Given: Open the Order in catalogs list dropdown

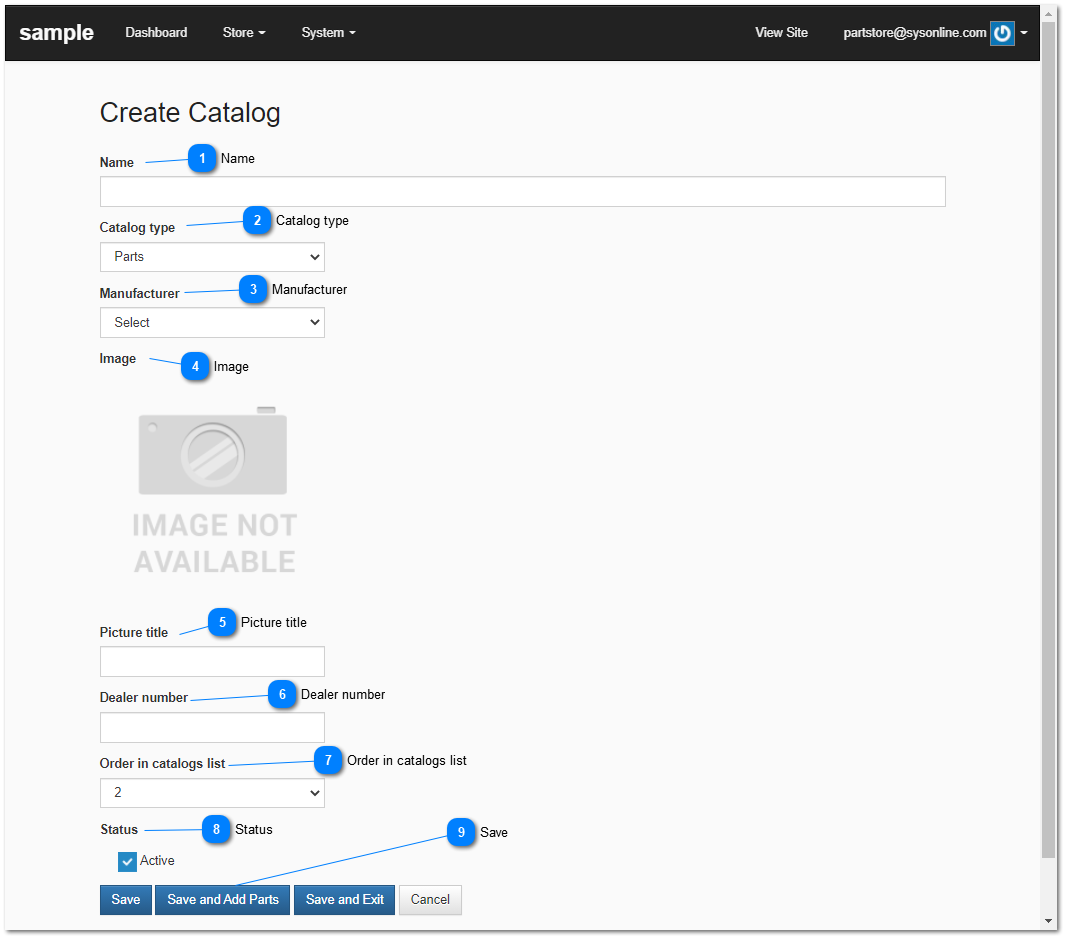Looking at the screenshot, I should click(x=212, y=793).
